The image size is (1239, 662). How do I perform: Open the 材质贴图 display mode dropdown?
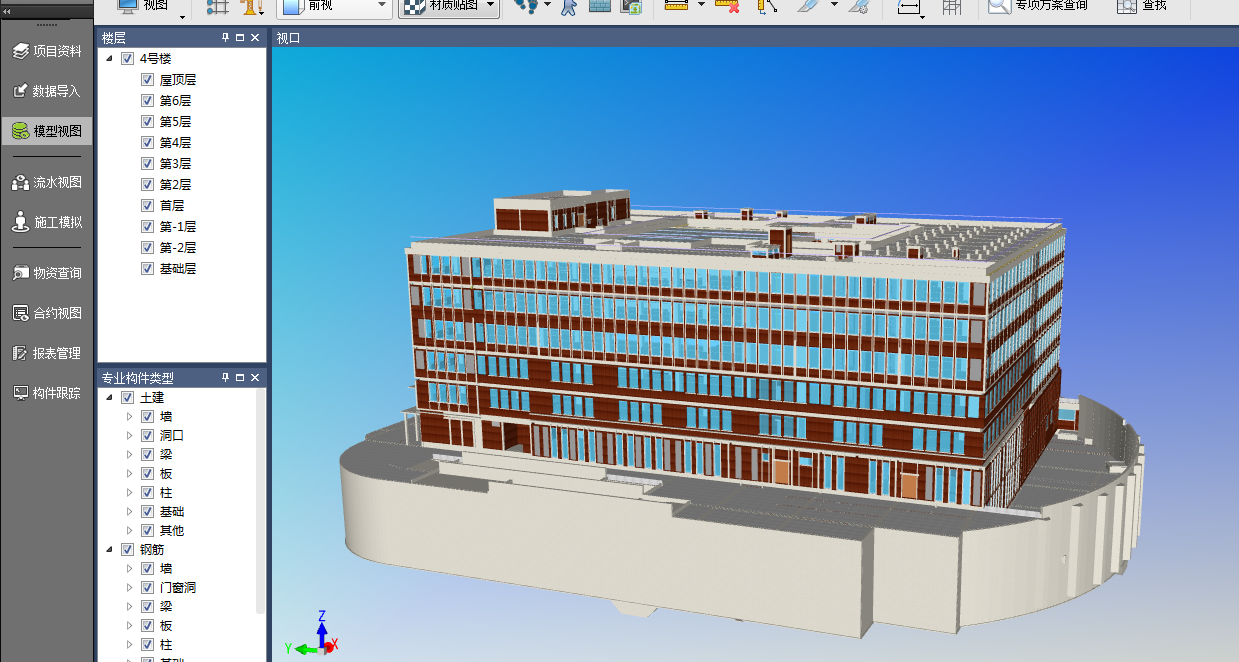point(491,6)
